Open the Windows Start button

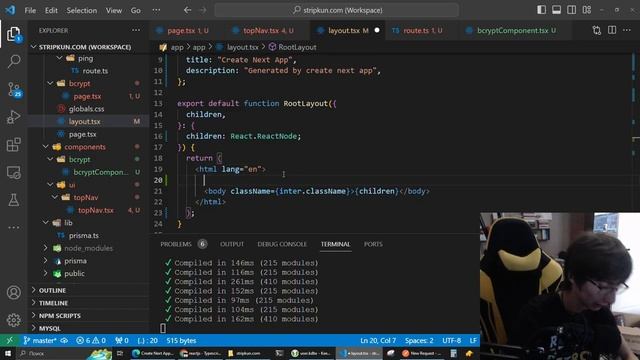coord(8,353)
